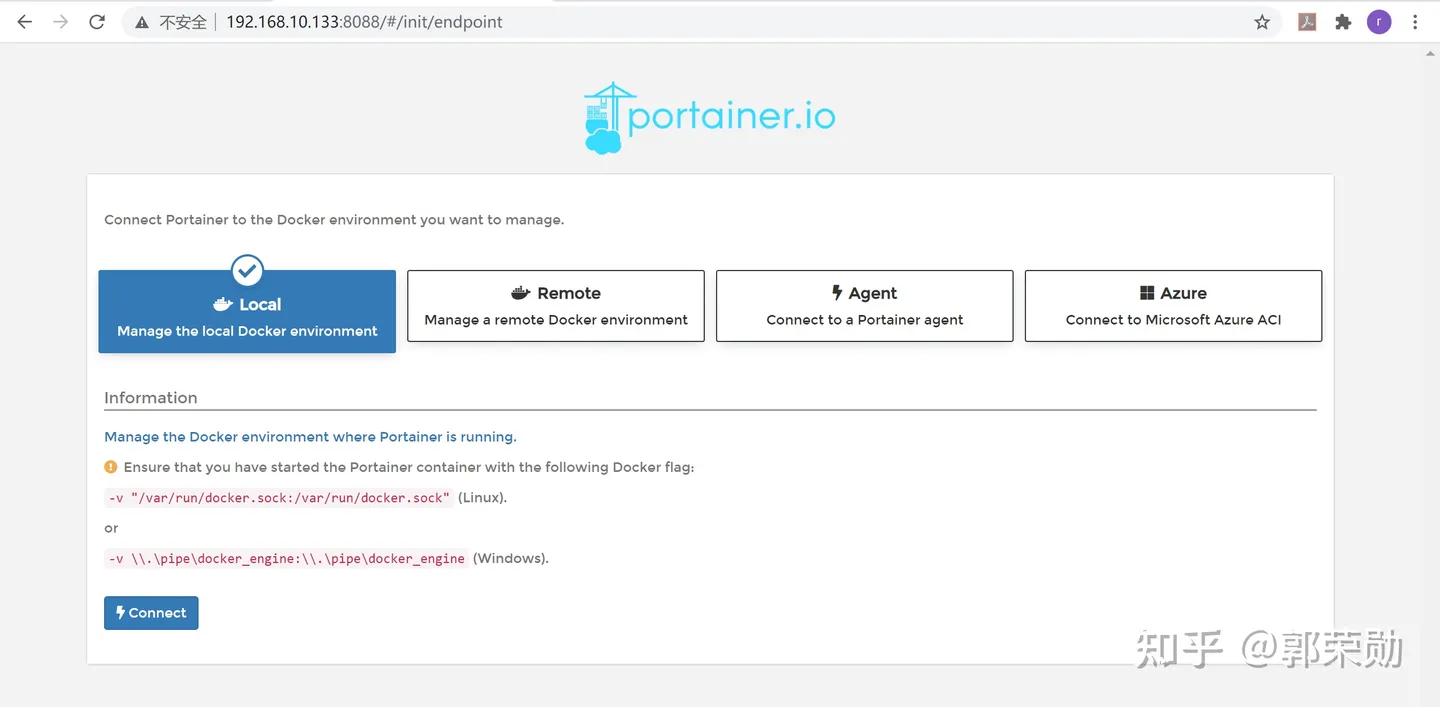Screen dimensions: 1440x707
Task: Click the Linux docker.sock flag code
Action: click(279, 498)
